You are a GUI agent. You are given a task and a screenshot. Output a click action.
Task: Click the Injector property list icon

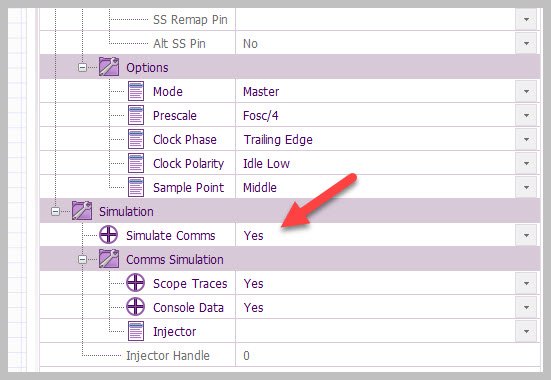[x=136, y=331]
